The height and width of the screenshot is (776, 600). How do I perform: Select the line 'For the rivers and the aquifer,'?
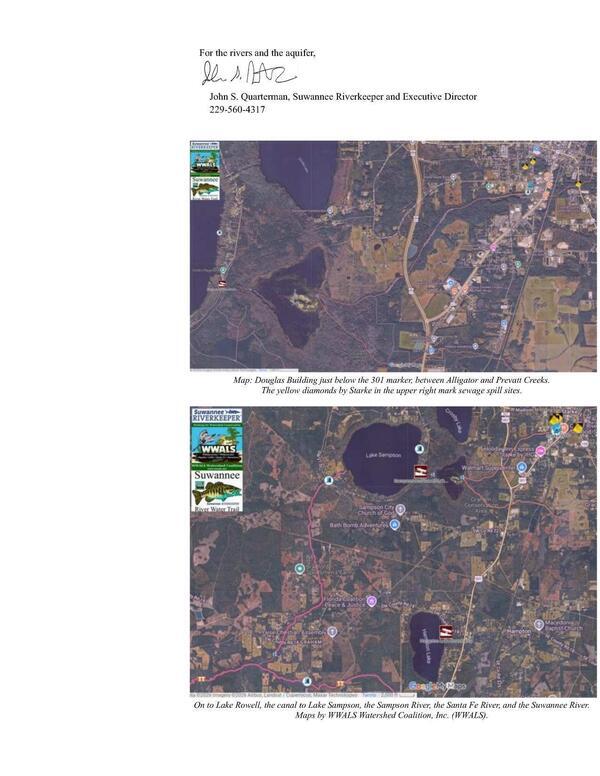257,52
